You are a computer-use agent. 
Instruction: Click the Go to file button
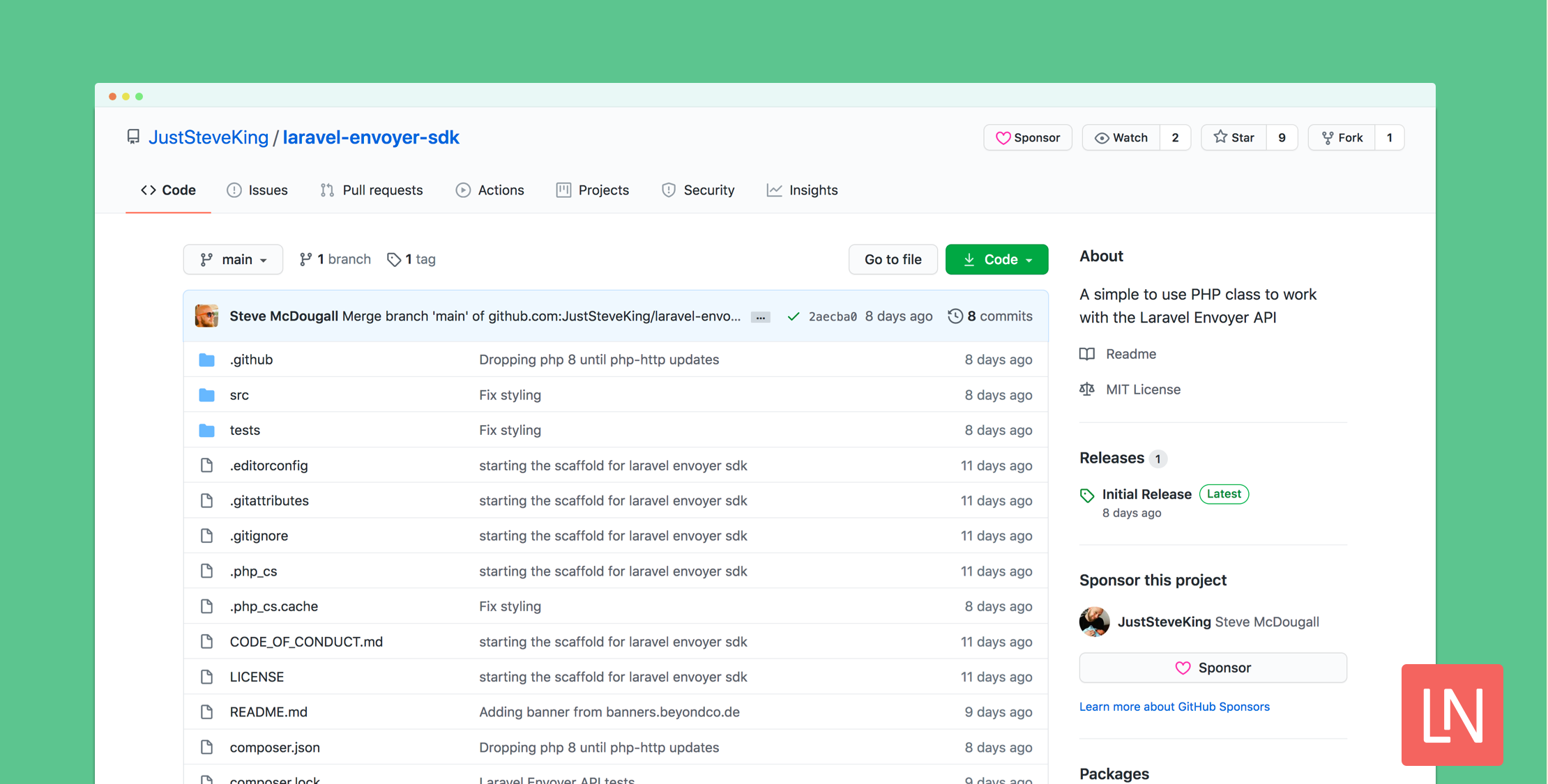[893, 259]
